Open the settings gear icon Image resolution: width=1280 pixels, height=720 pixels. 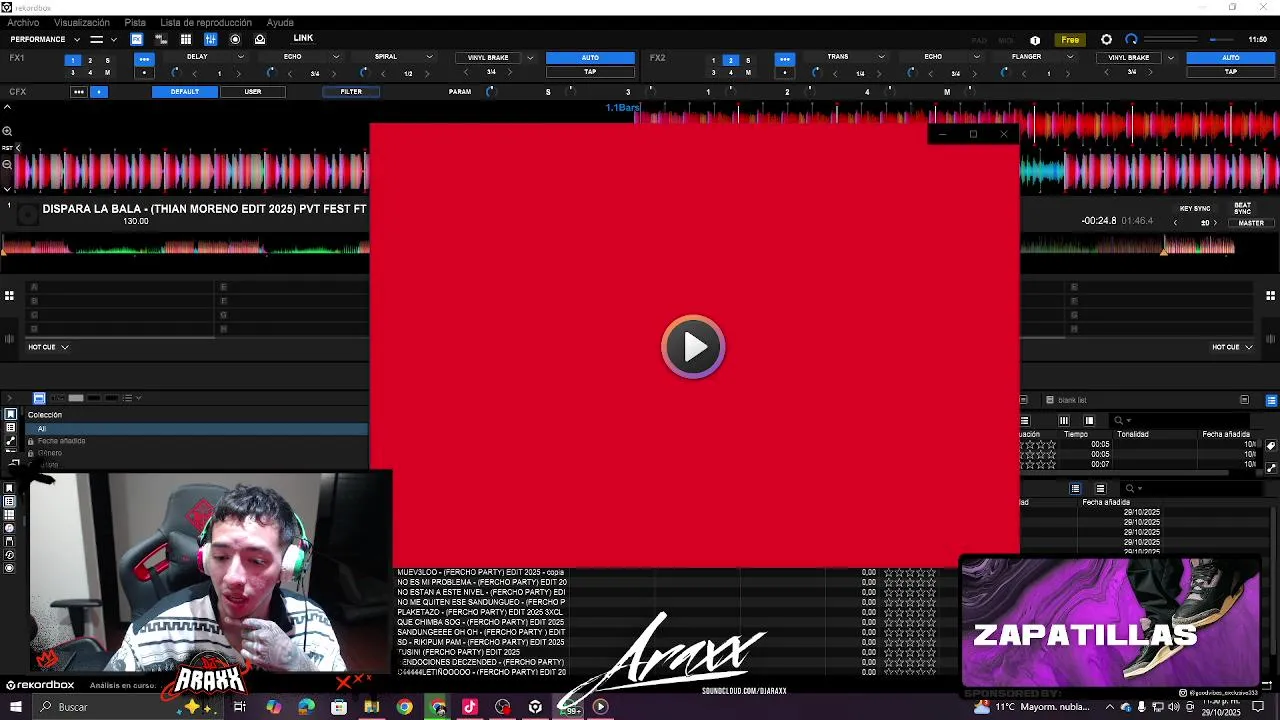[1106, 40]
